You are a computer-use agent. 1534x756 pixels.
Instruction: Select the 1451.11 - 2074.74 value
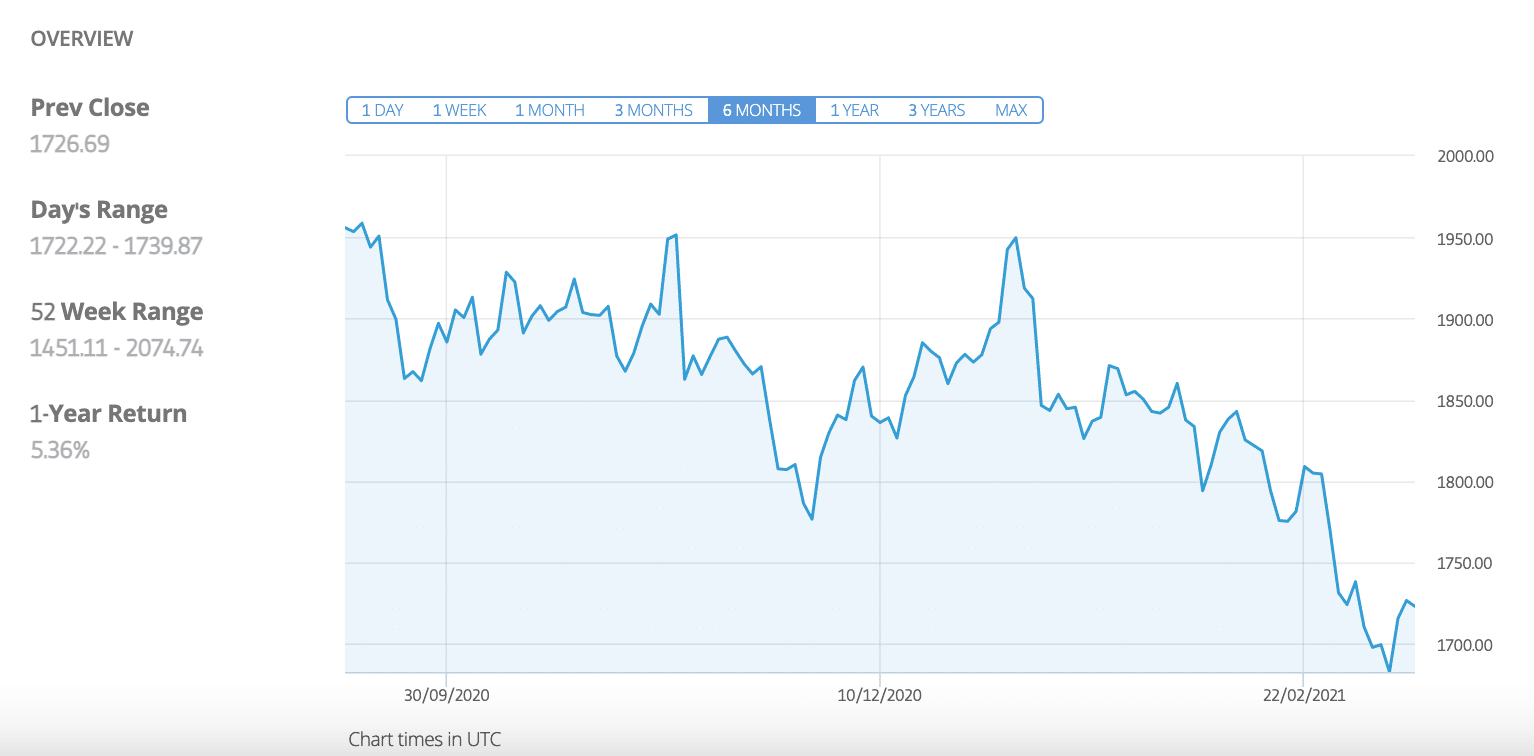[x=117, y=348]
